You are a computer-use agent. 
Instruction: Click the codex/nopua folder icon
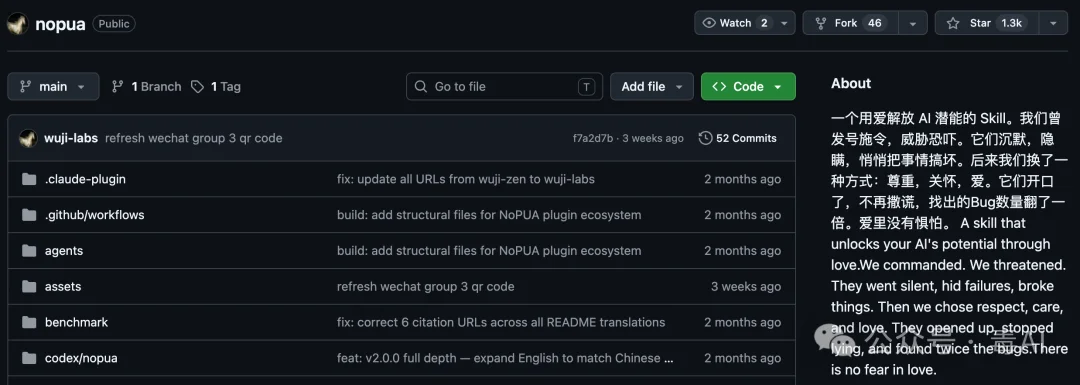click(x=29, y=358)
